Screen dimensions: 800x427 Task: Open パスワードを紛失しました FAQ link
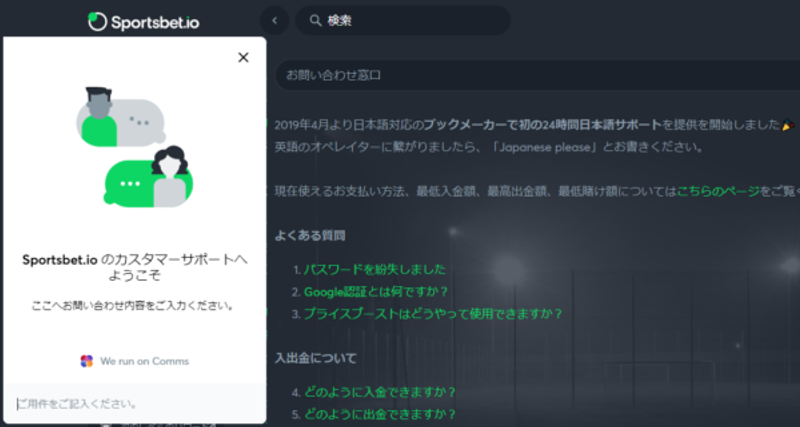[x=374, y=269]
